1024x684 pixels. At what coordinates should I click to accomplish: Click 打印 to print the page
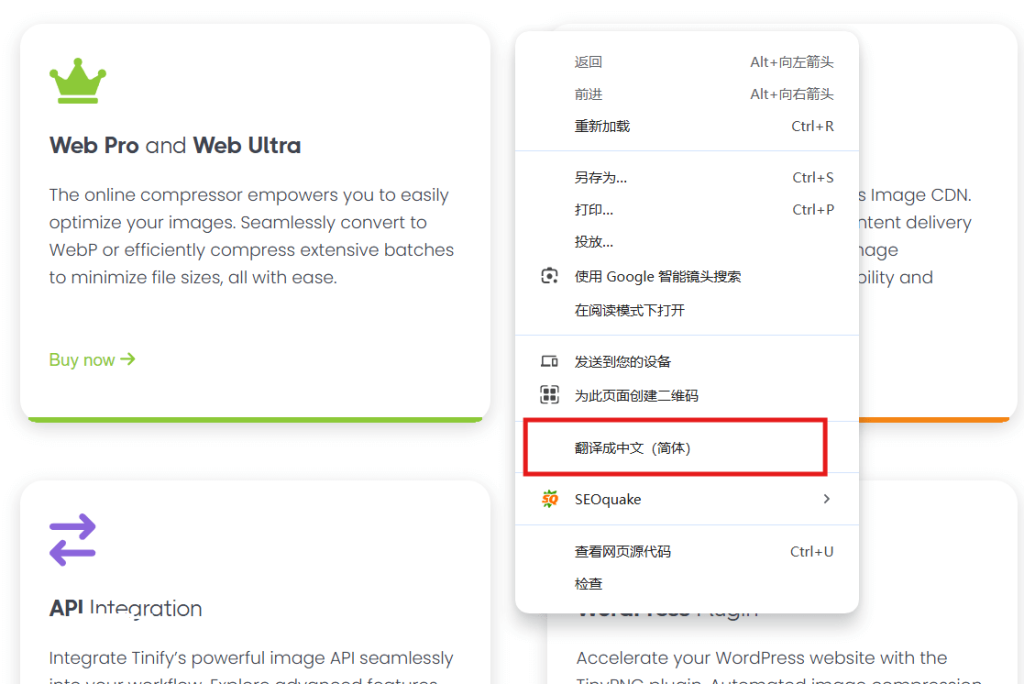point(593,208)
